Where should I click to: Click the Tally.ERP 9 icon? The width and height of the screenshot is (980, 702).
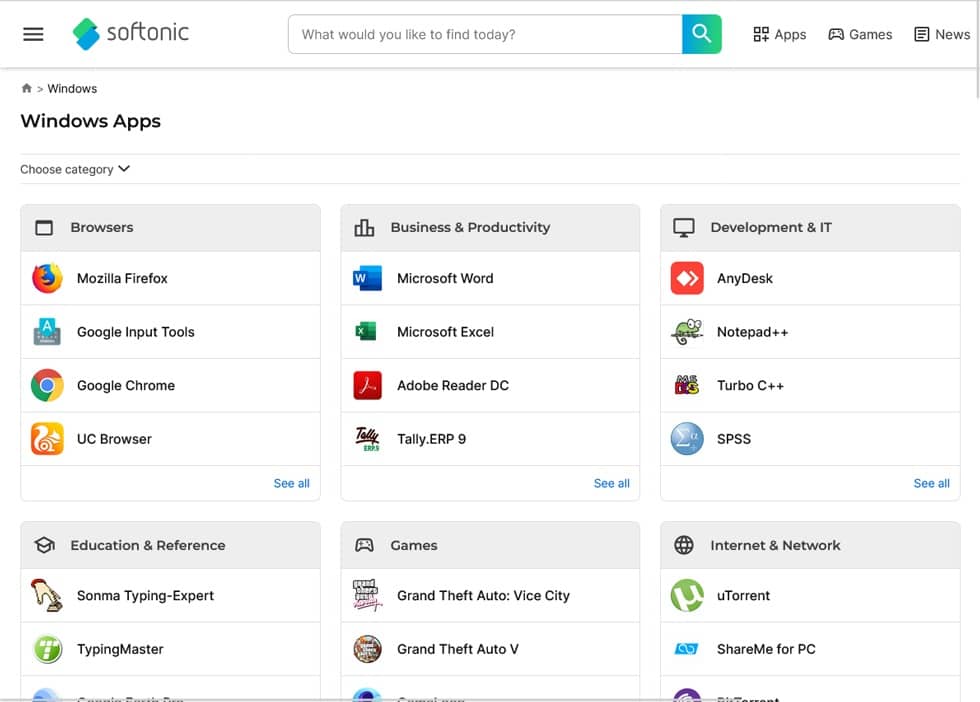[x=368, y=439]
